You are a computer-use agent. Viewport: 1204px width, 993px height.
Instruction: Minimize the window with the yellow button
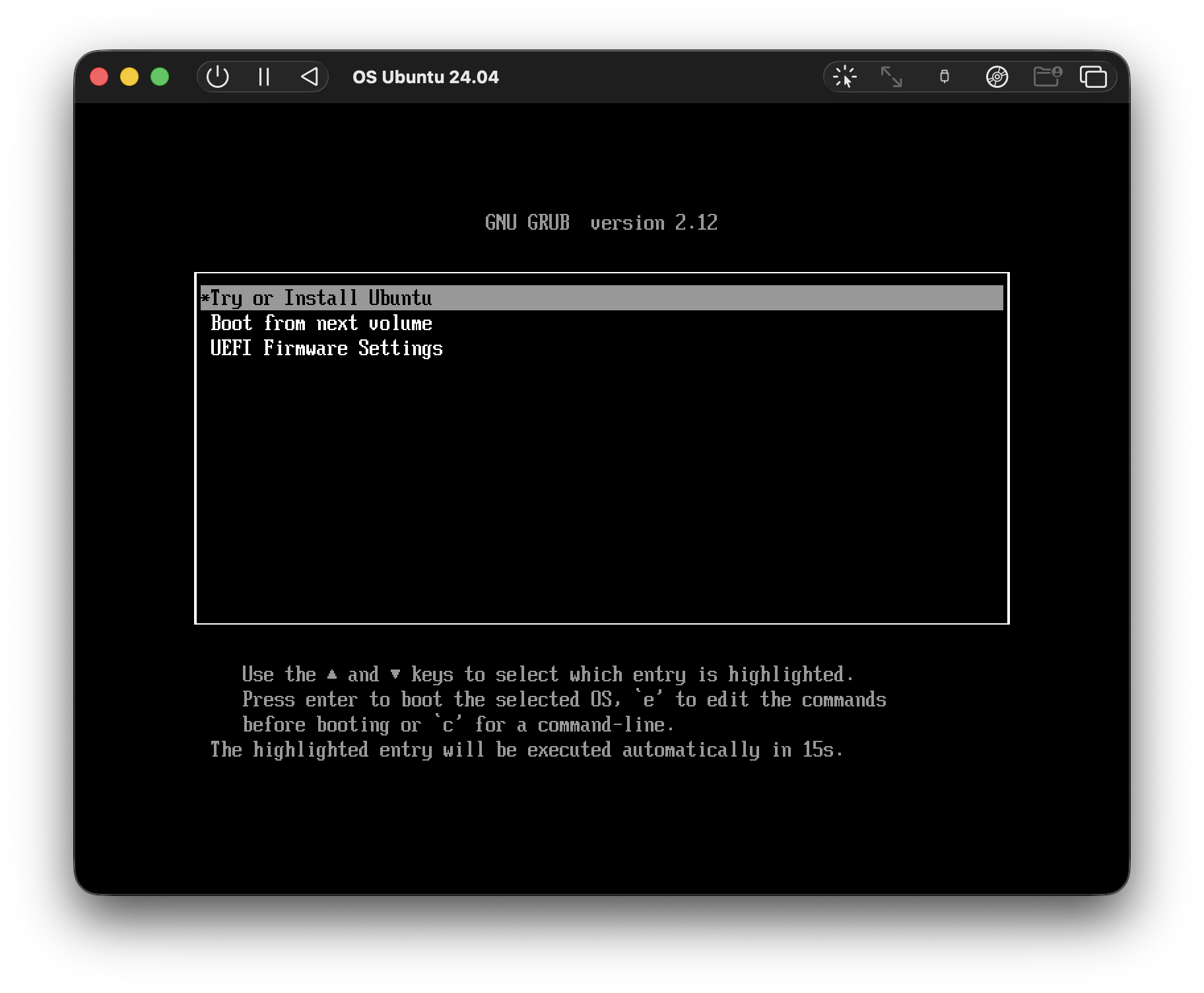click(129, 76)
